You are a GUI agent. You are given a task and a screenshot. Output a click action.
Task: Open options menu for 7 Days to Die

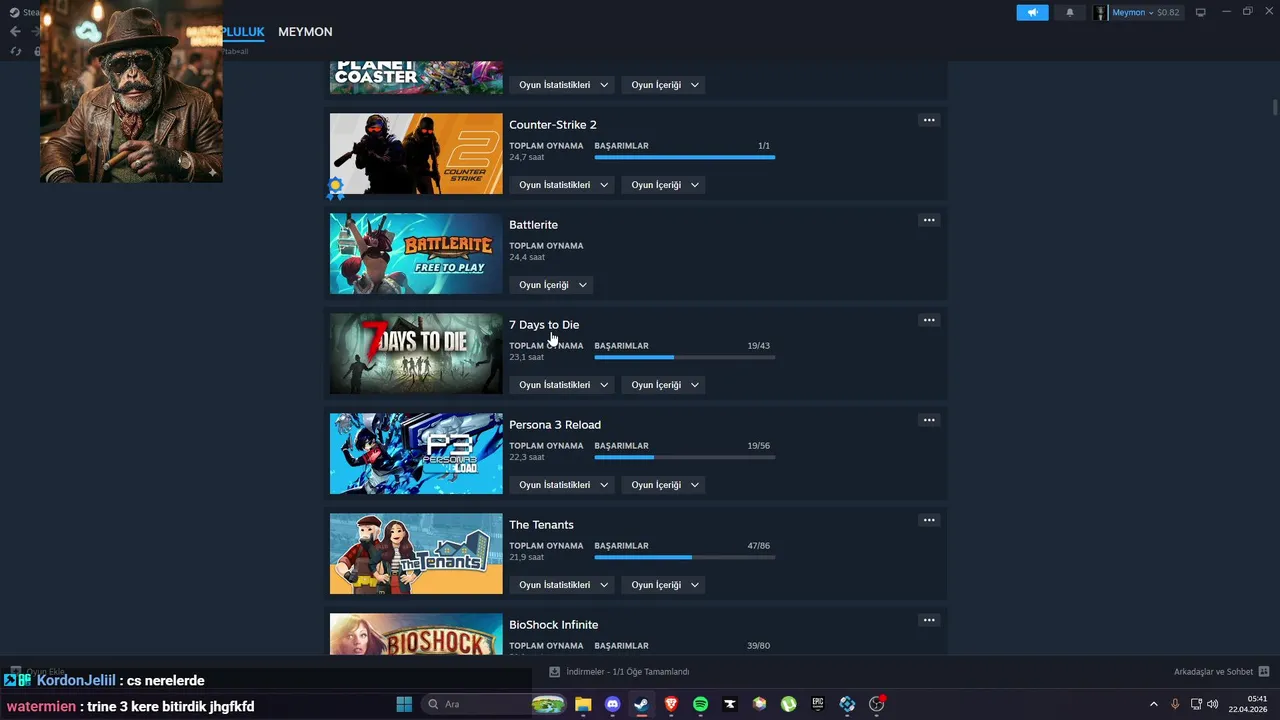click(929, 320)
